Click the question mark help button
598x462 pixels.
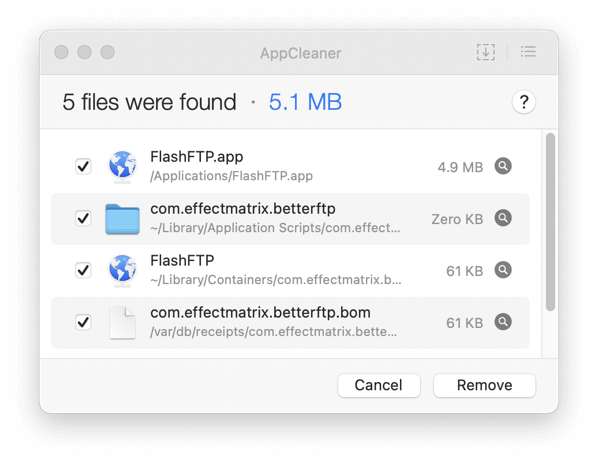click(524, 102)
